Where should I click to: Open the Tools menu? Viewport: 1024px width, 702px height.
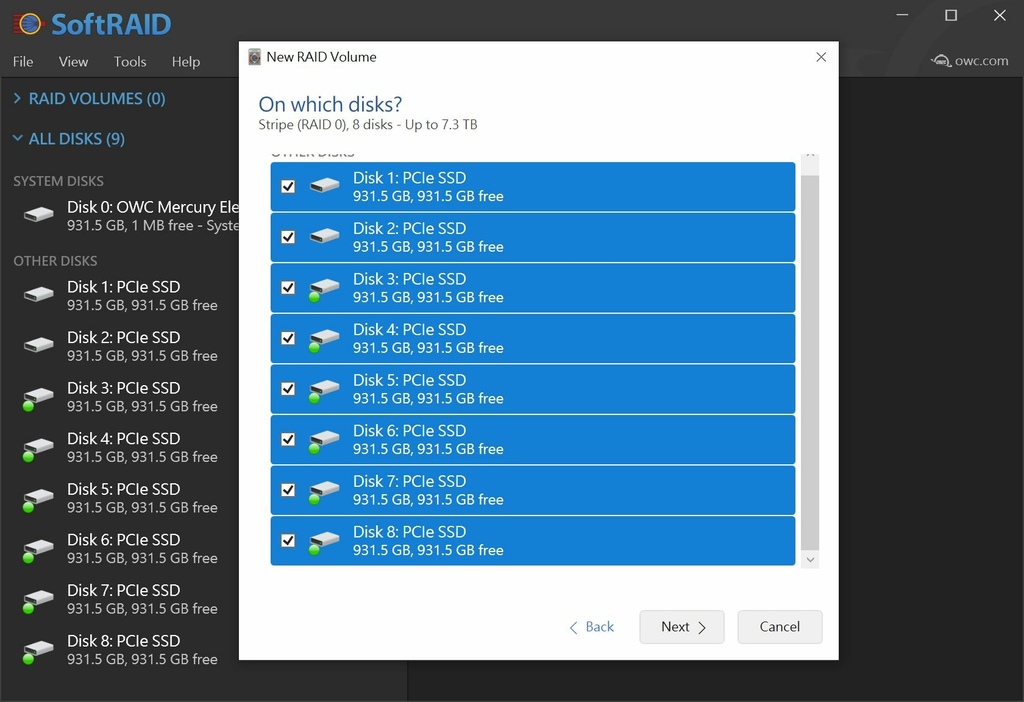tap(130, 61)
